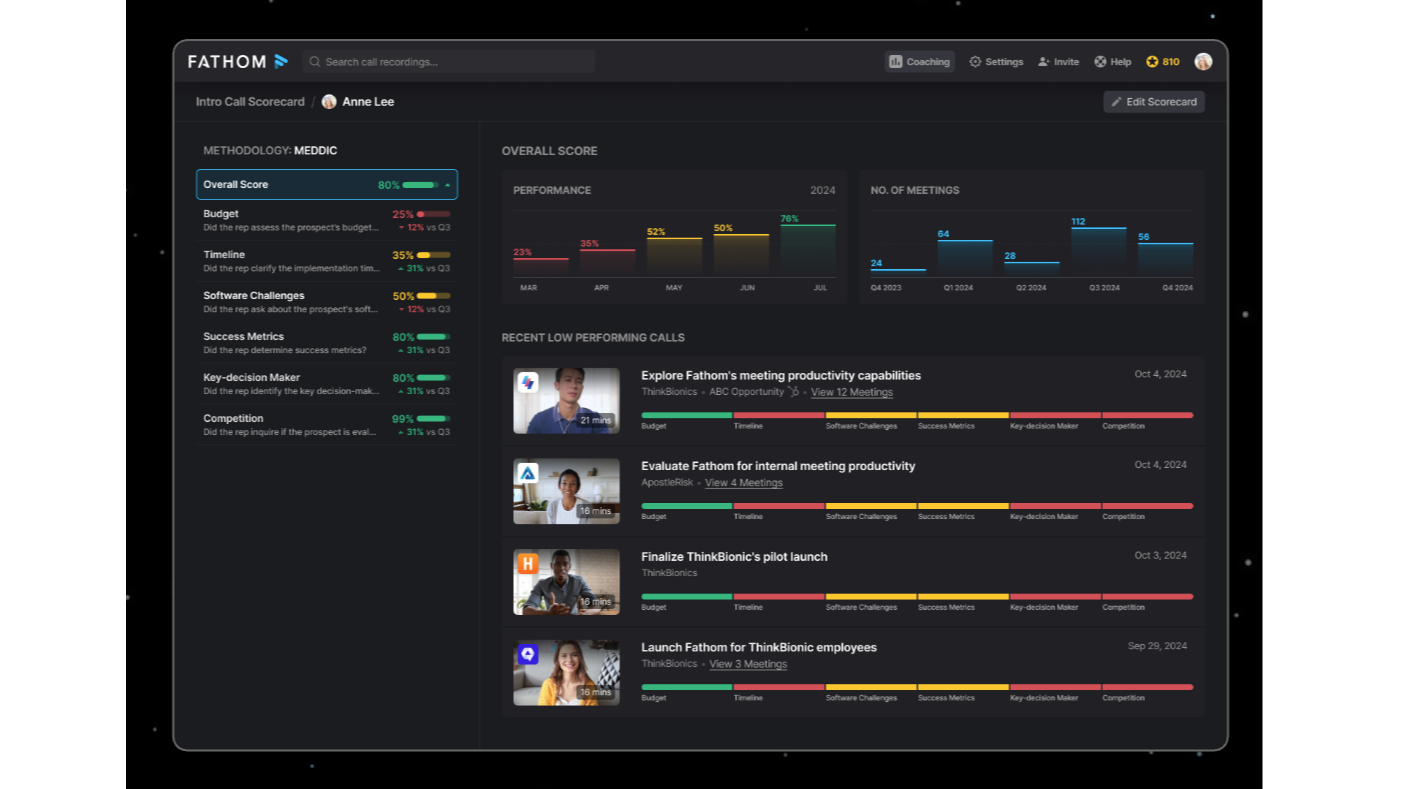The image size is (1403, 789).
Task: Switch to the Coaching section
Action: (919, 61)
